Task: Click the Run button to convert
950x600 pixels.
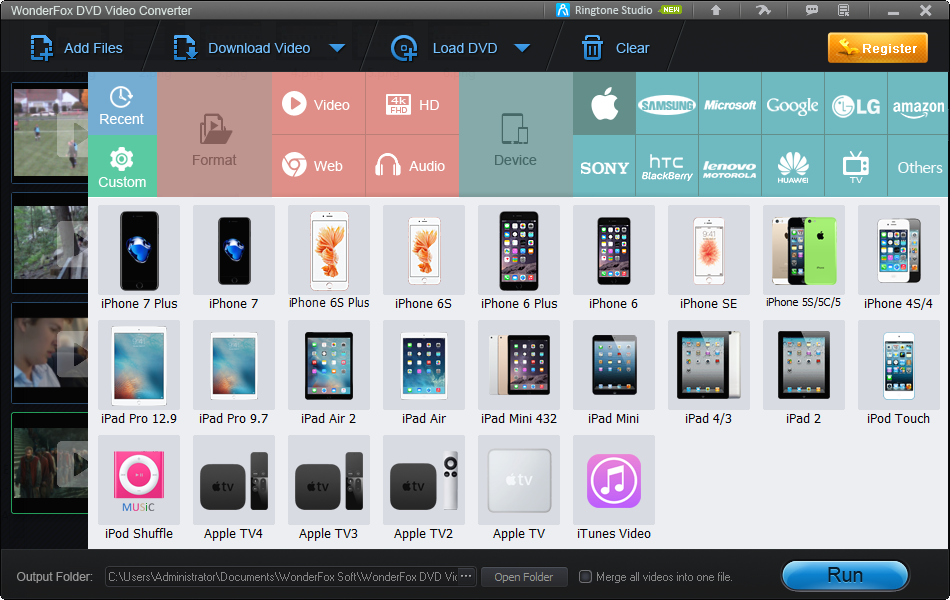Action: click(x=845, y=575)
